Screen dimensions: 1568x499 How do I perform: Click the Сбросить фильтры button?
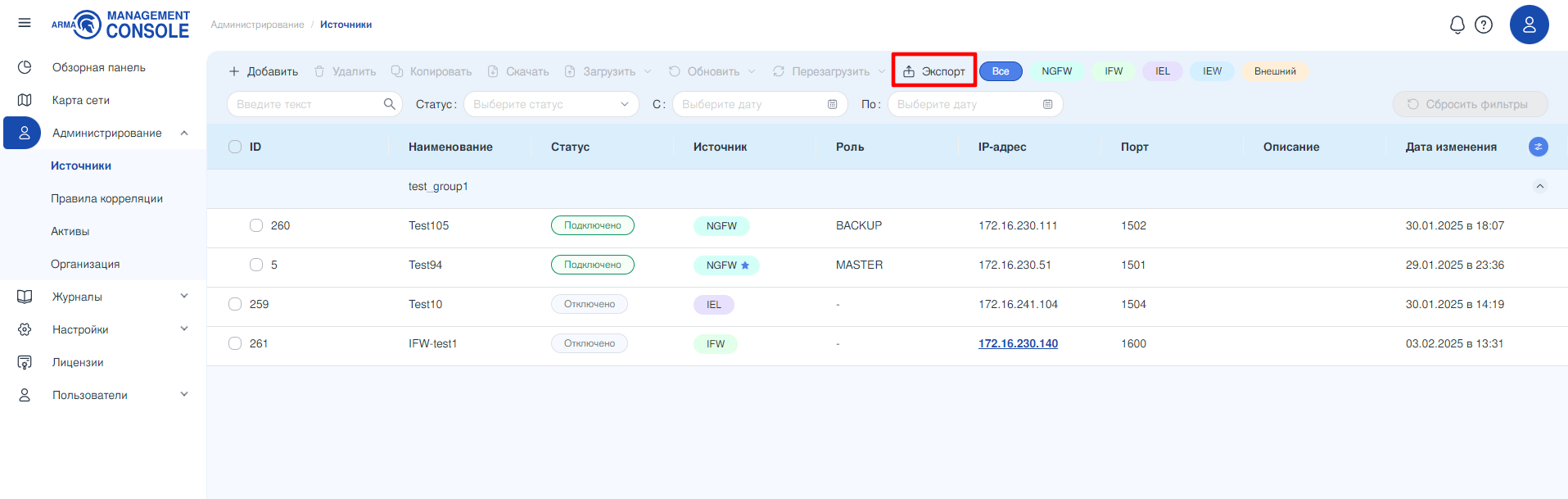(1470, 104)
